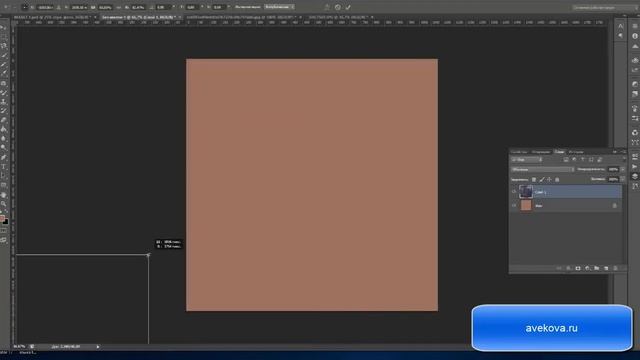This screenshot has width=640, height=360.
Task: Select the History Brush tool
Action: (x=4, y=111)
